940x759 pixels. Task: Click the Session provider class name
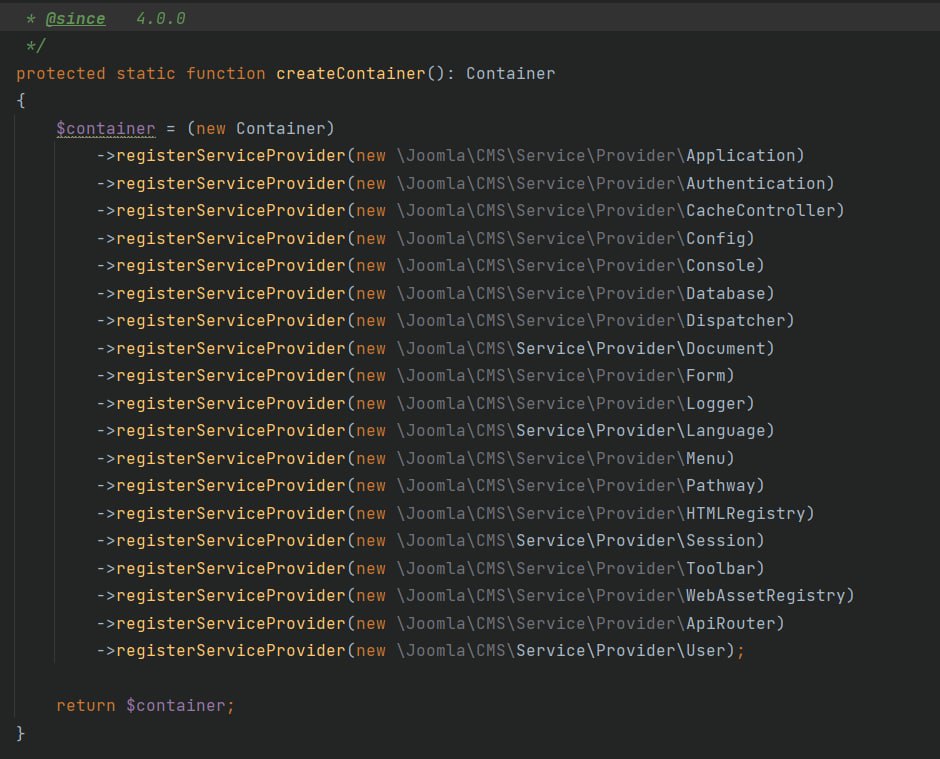click(720, 541)
